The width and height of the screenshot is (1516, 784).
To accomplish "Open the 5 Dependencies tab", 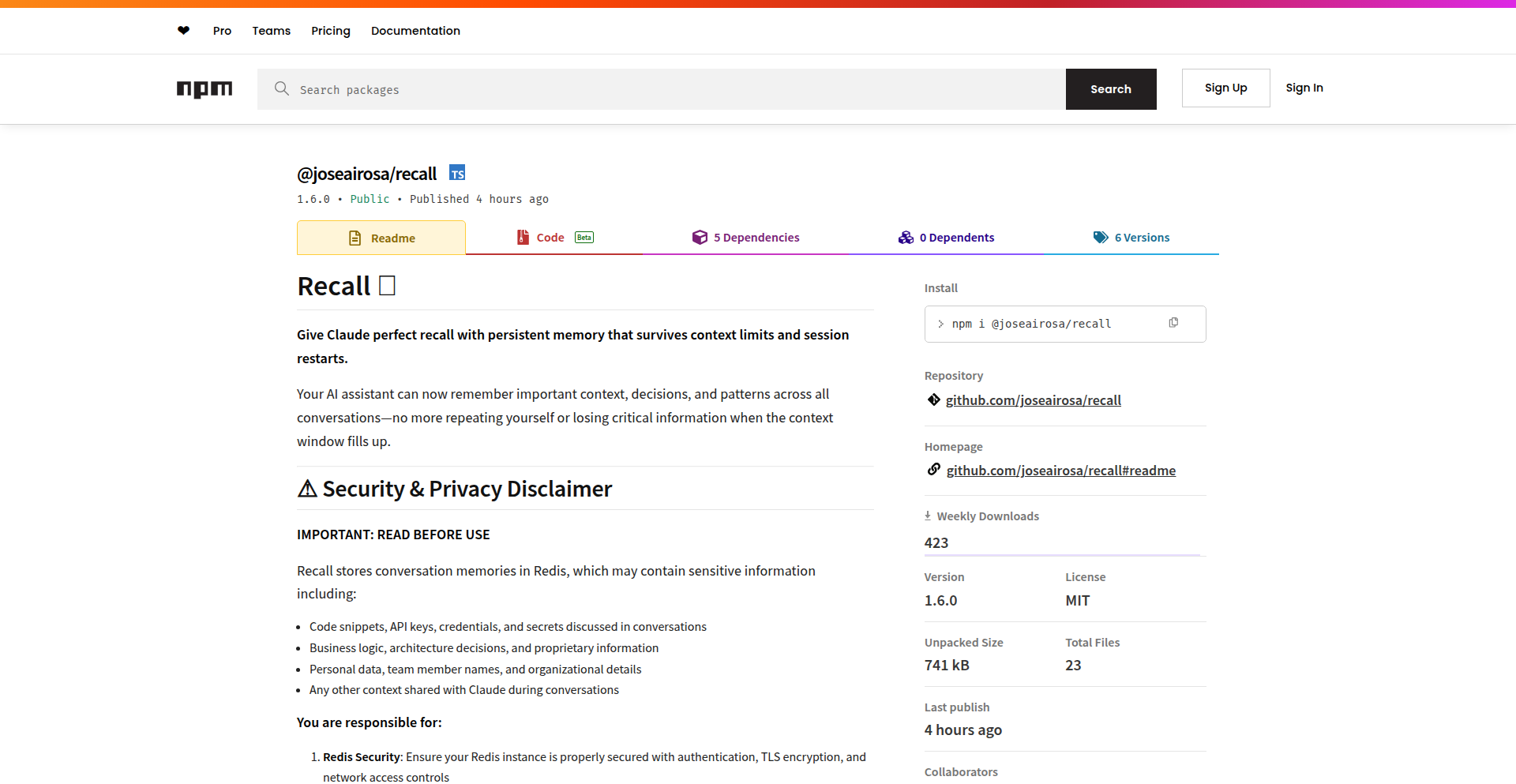I will [x=746, y=238].
